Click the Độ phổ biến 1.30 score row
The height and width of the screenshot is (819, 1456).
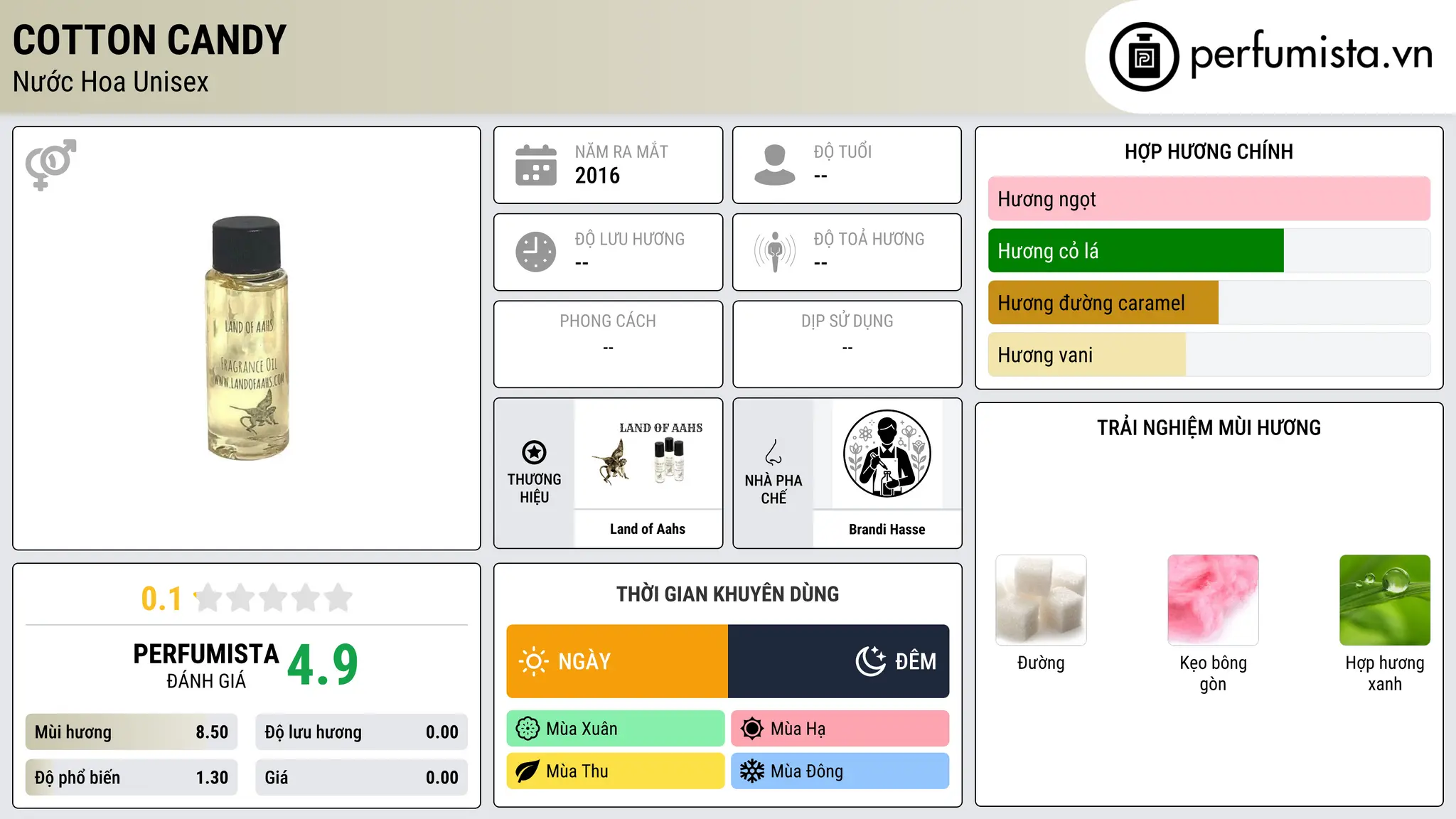point(132,778)
